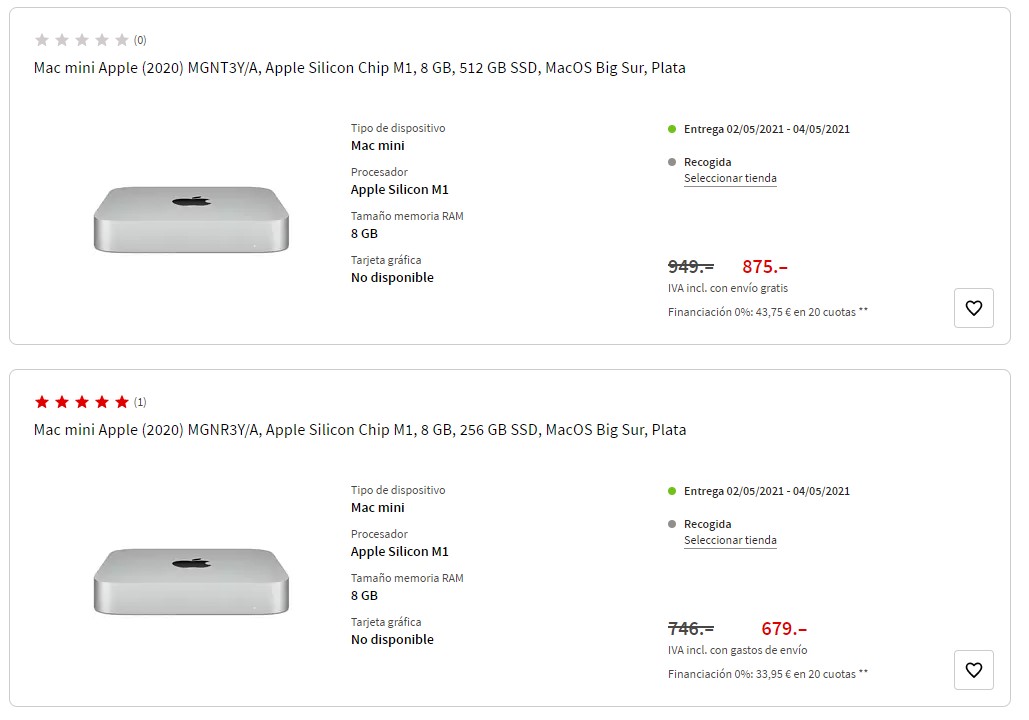
Task: Click Seleccionar tienda for the 256 GB model
Action: point(730,541)
